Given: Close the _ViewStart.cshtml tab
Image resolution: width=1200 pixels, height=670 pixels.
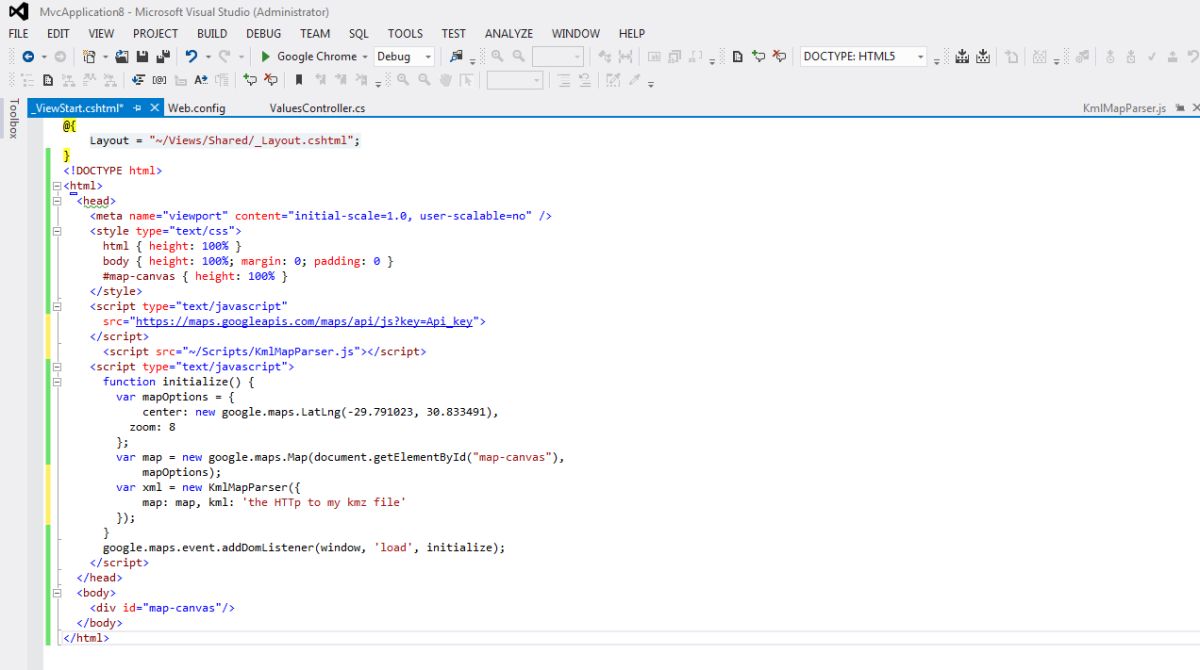Looking at the screenshot, I should (x=155, y=108).
